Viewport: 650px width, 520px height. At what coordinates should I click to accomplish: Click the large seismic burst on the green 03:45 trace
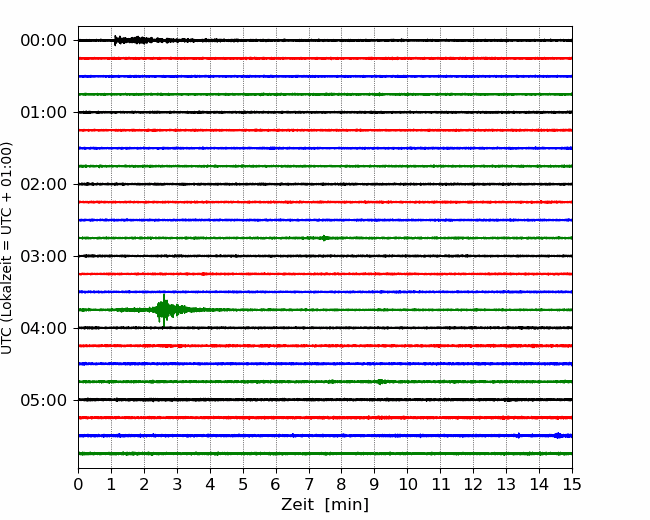(x=163, y=310)
